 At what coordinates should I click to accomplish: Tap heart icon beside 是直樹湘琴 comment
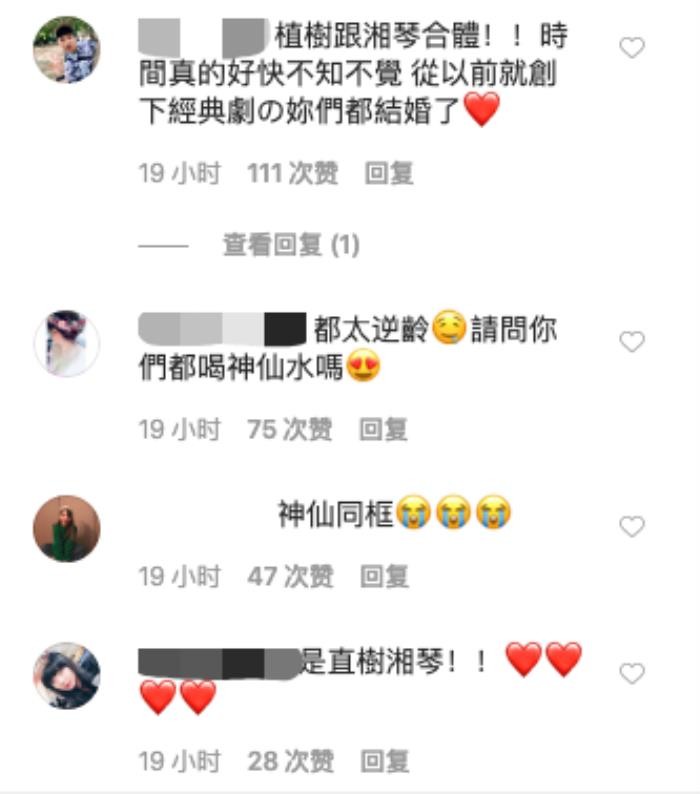[x=632, y=673]
